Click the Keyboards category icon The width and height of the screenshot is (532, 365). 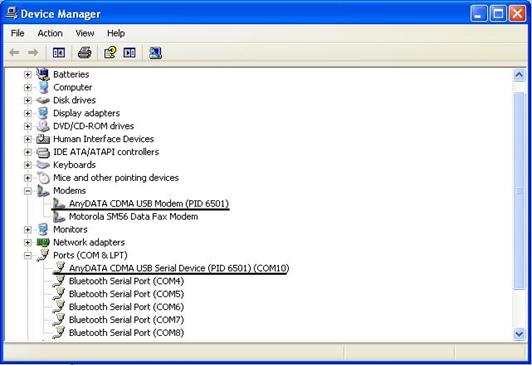[43, 165]
